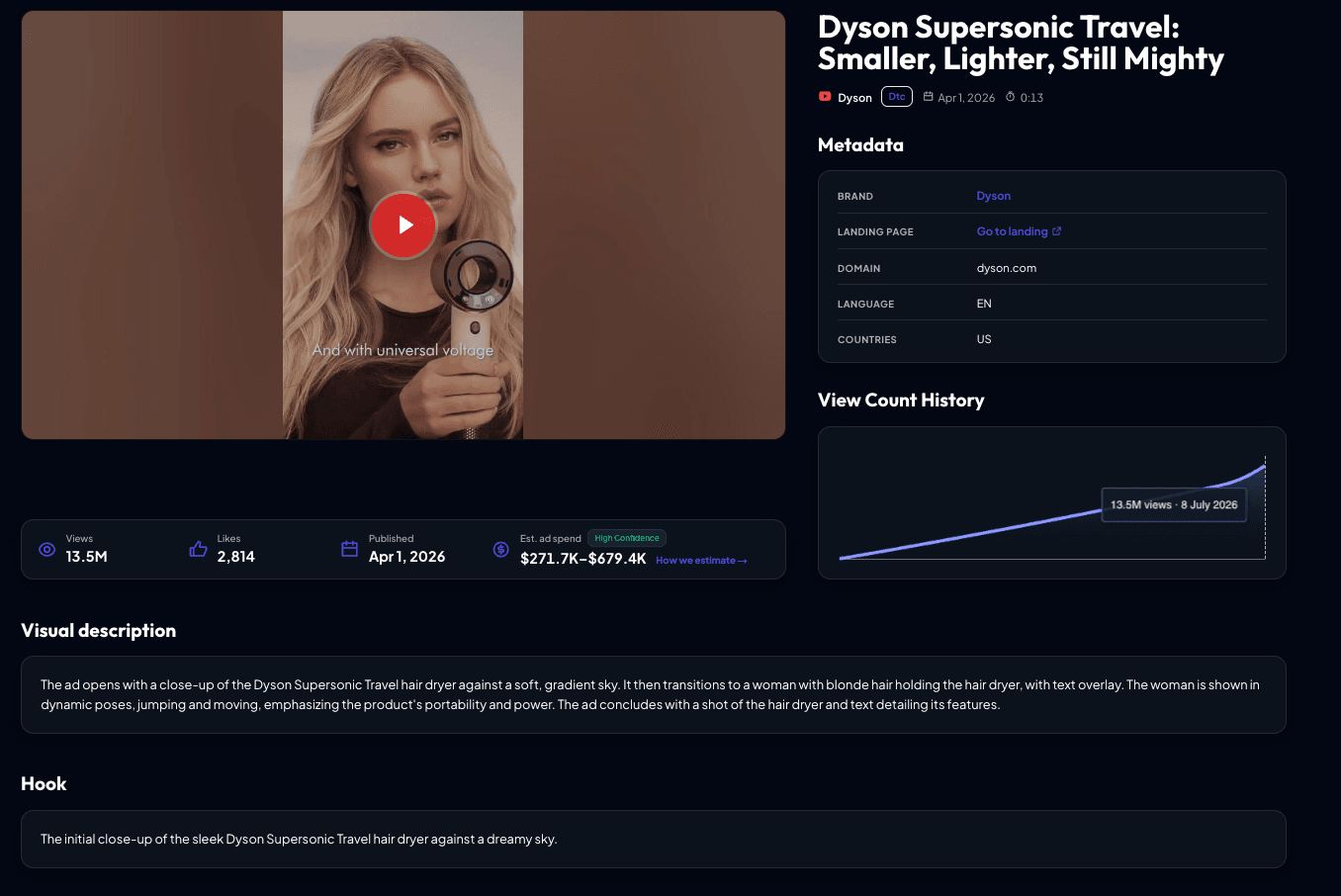The height and width of the screenshot is (896, 1341).
Task: Click the subtitle And with universal voltage
Action: pyautogui.click(x=402, y=350)
